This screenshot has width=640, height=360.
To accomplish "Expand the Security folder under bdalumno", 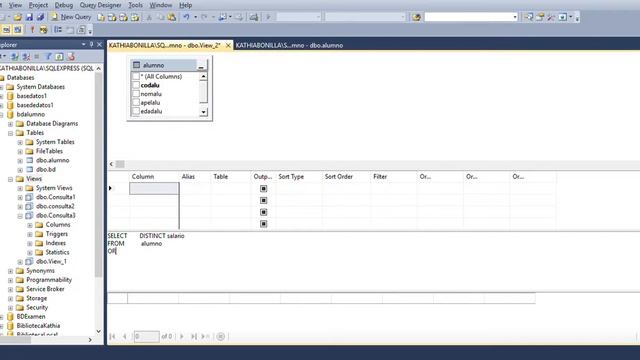I will pos(11,308).
